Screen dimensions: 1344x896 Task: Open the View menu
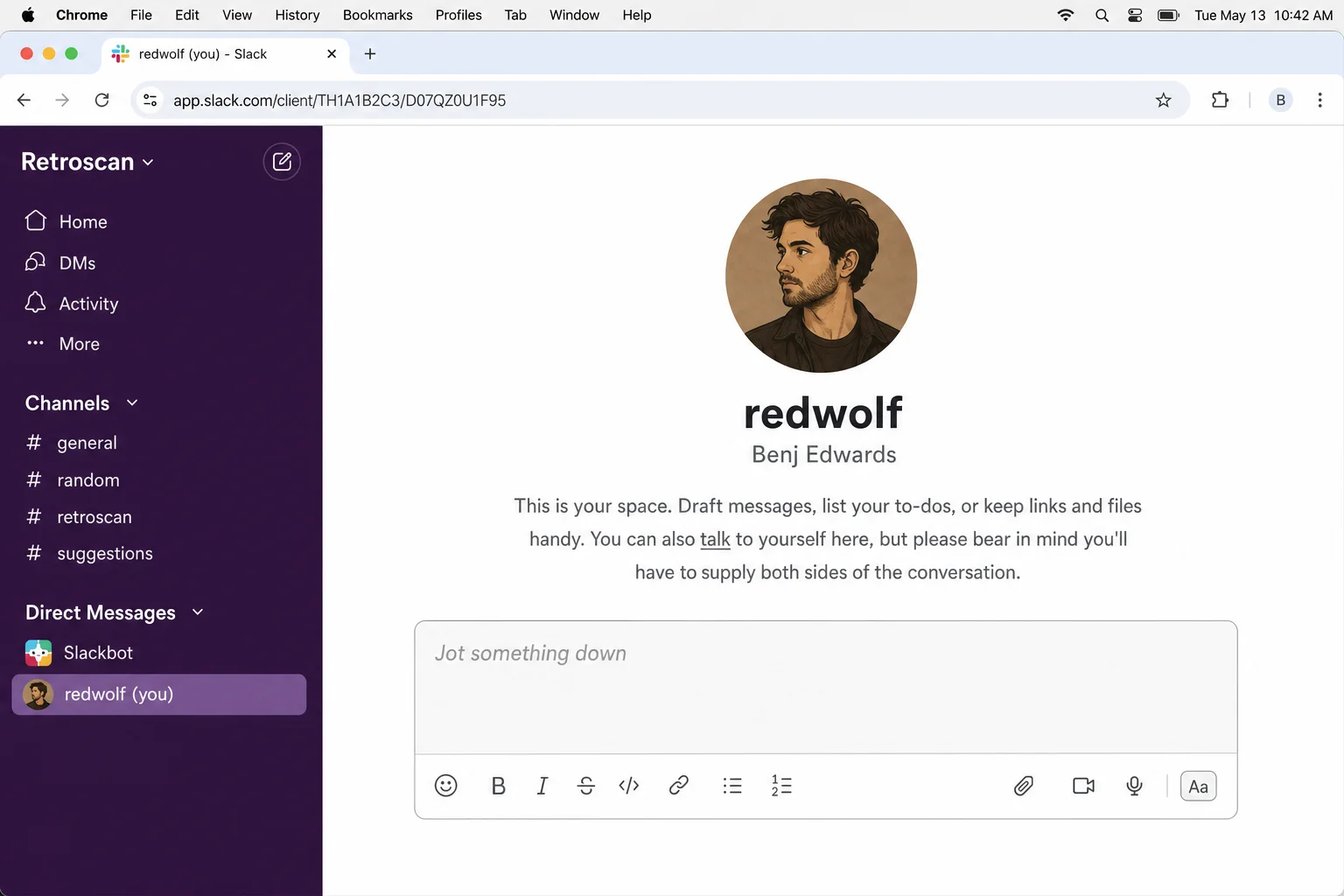coord(237,15)
